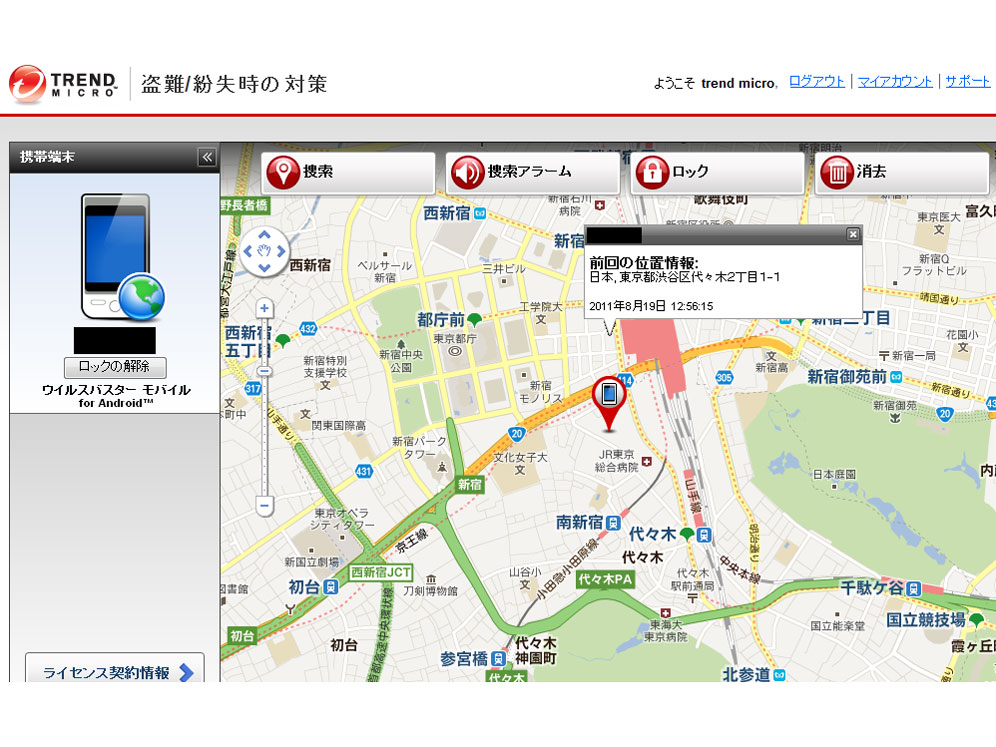Viewport: 996px width, 747px height.
Task: Open the マイアカウント link
Action: [x=894, y=81]
